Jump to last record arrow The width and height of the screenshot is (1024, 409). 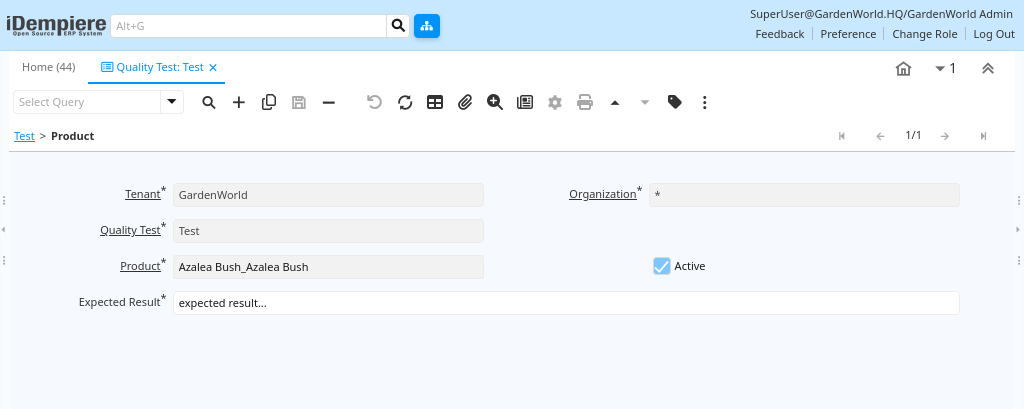(x=984, y=136)
